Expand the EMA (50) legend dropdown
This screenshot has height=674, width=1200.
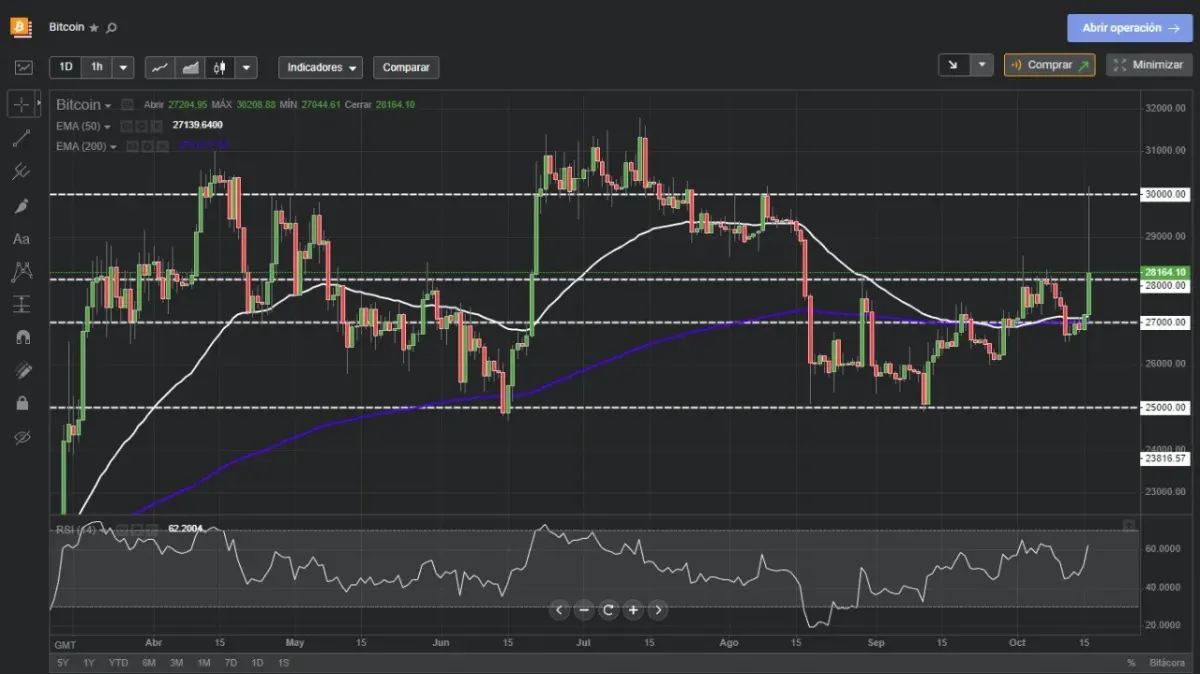point(107,126)
